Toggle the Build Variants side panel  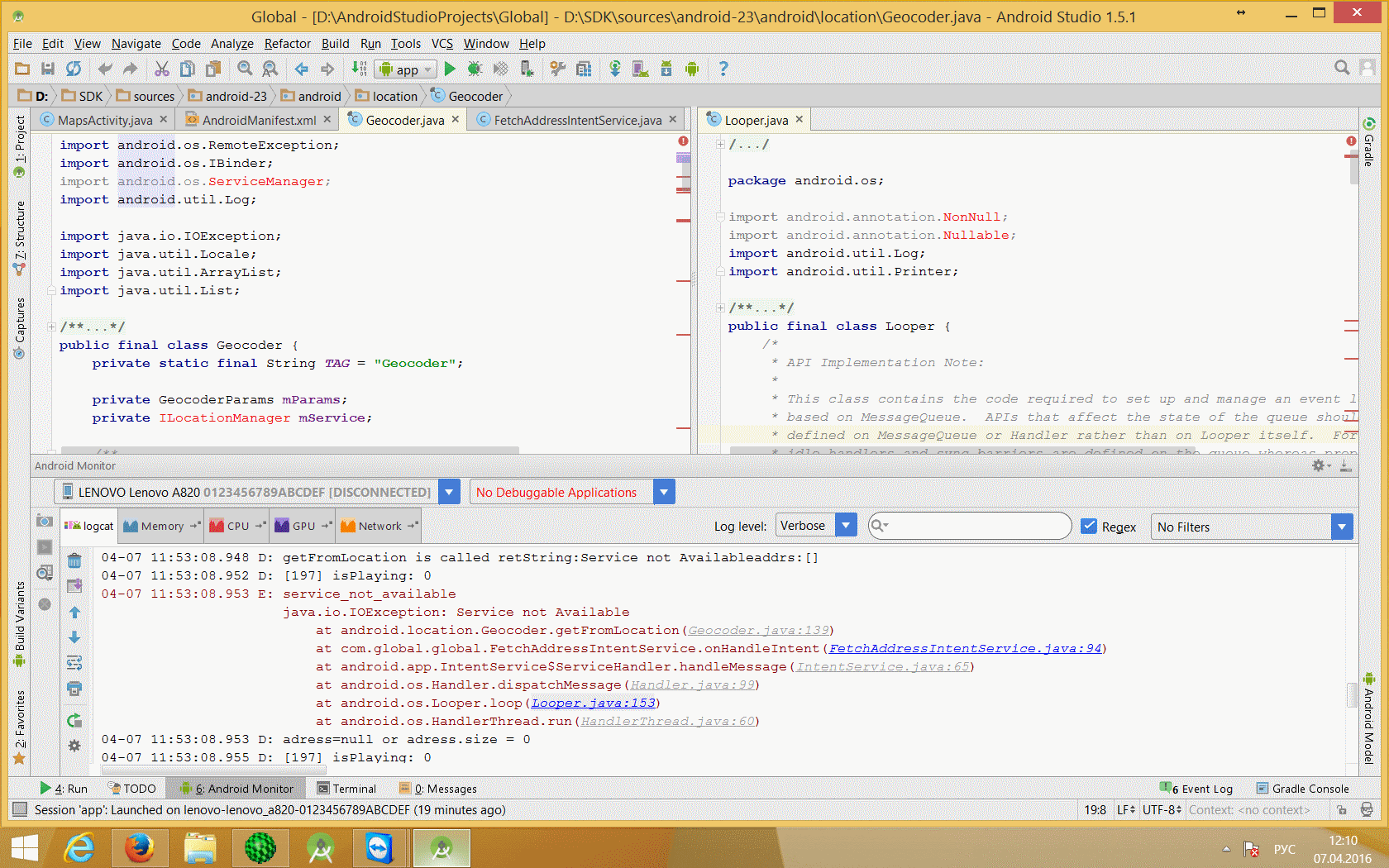(20, 624)
